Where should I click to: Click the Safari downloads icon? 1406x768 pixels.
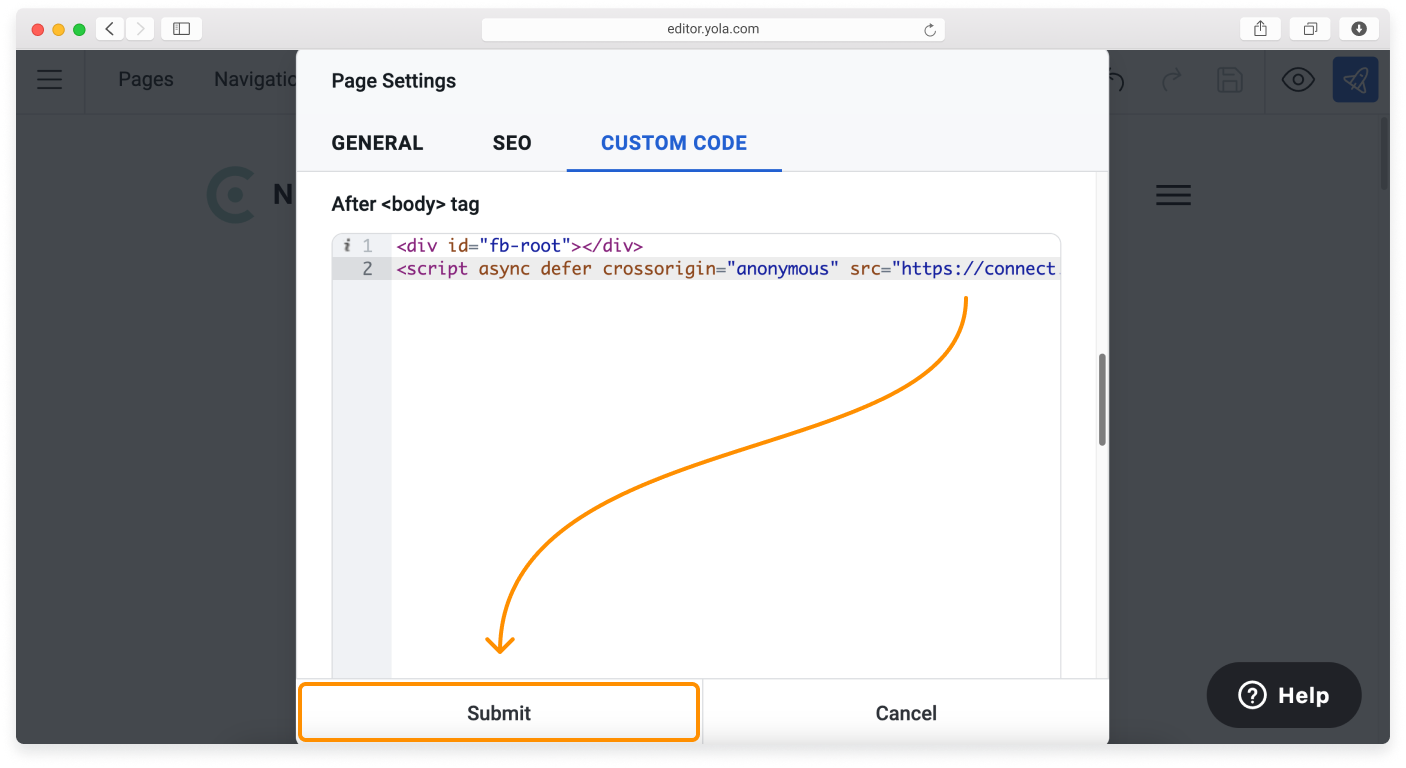[x=1358, y=28]
